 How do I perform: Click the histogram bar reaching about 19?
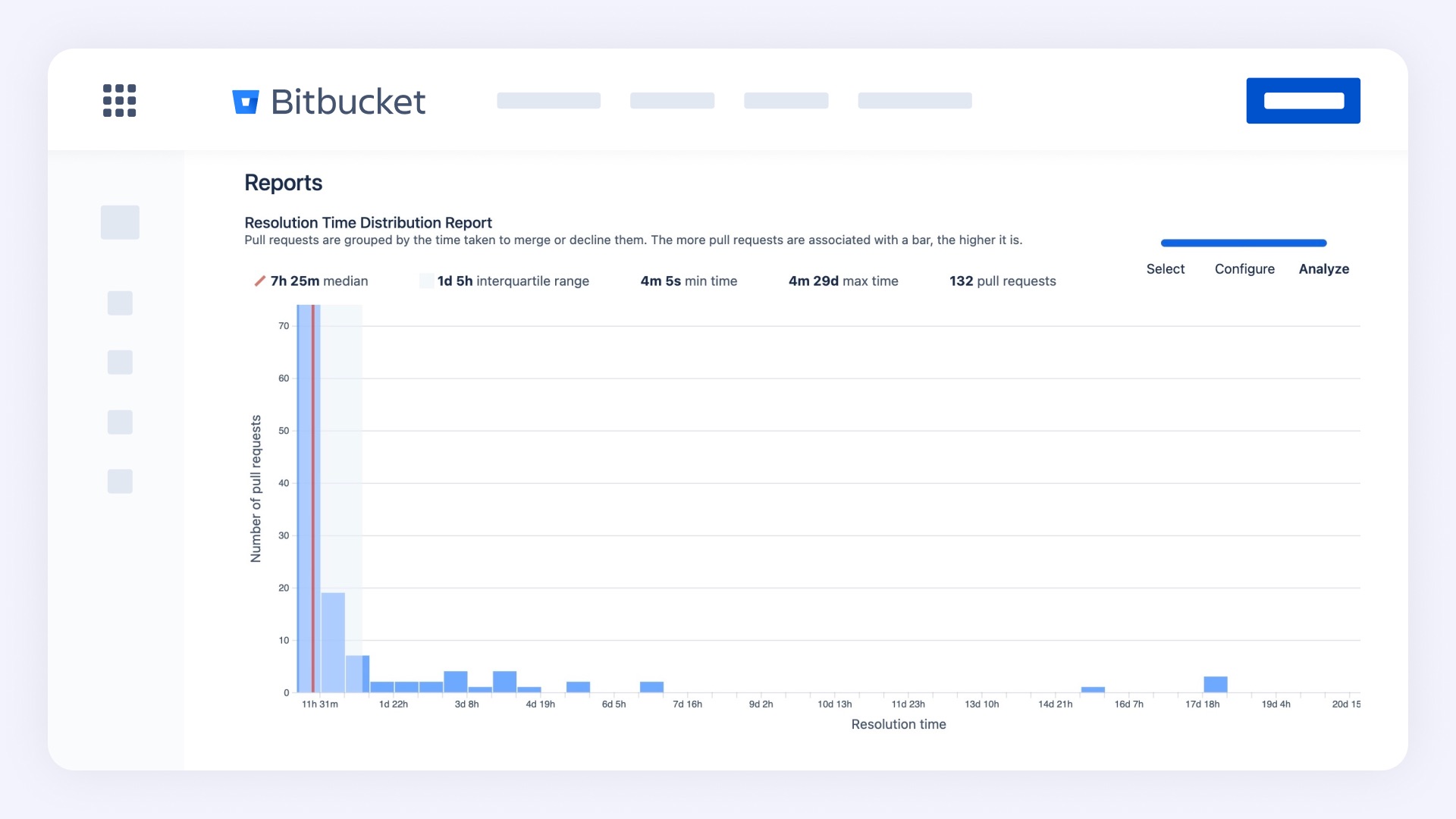point(333,642)
